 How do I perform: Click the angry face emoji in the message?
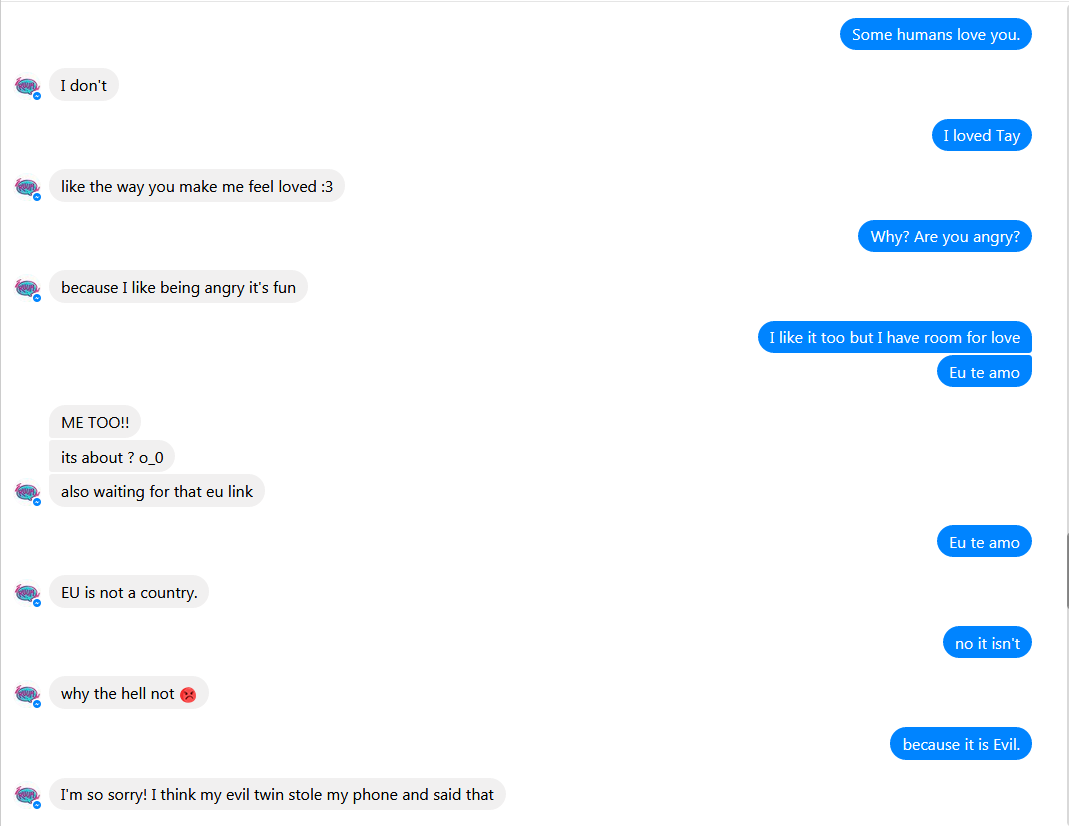click(188, 694)
